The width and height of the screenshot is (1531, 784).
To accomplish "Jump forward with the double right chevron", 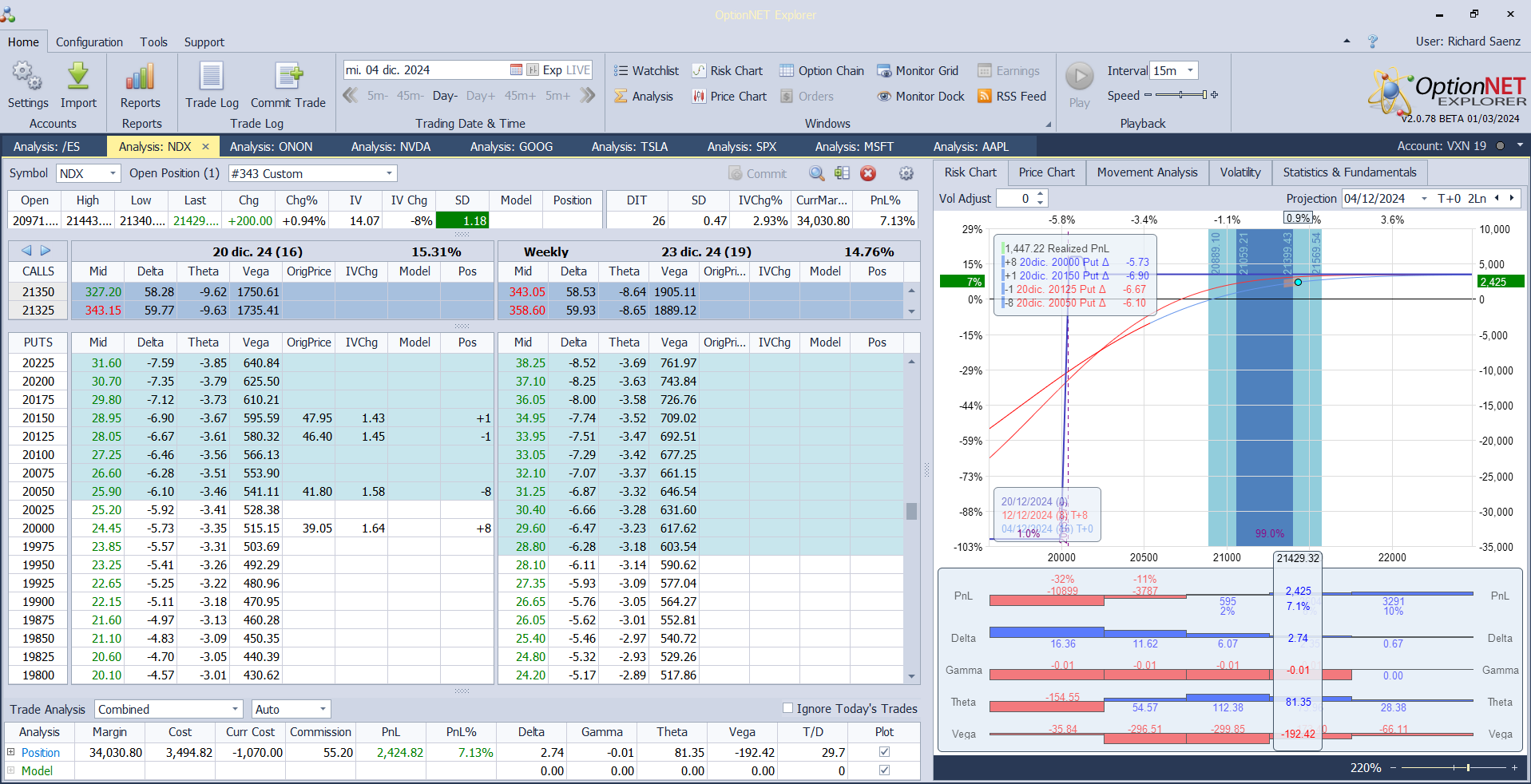I will tap(588, 96).
